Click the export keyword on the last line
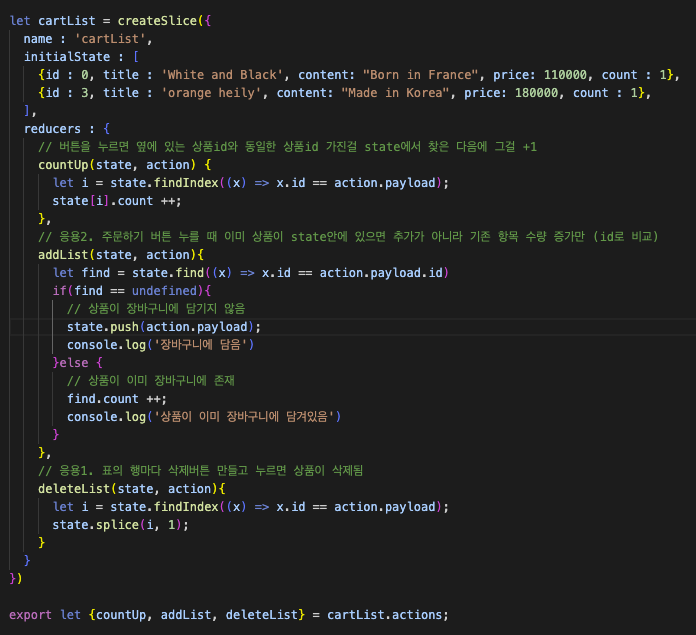This screenshot has width=696, height=635. coord(31,615)
